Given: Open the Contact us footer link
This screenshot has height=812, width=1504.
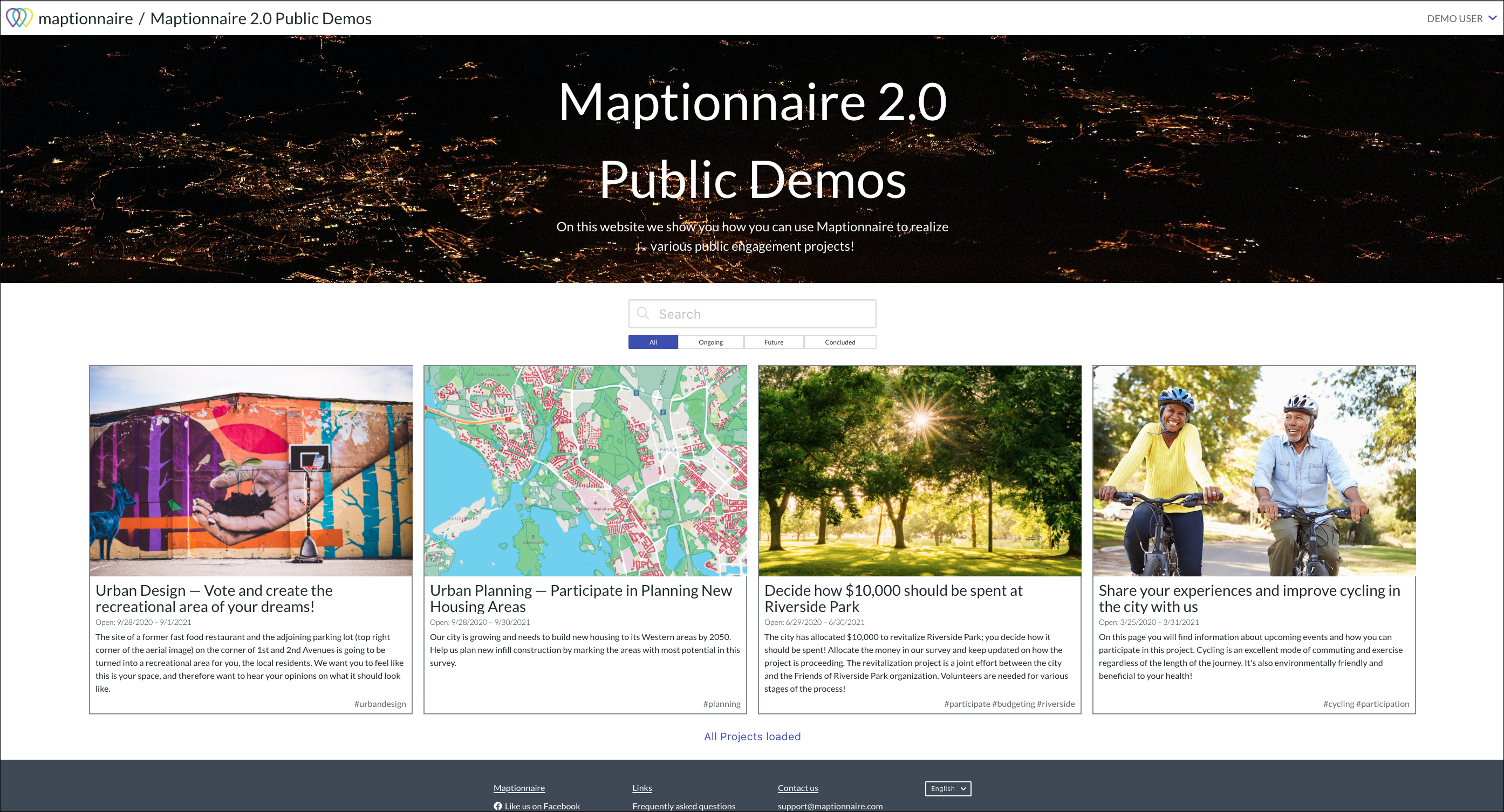Looking at the screenshot, I should tap(797, 788).
